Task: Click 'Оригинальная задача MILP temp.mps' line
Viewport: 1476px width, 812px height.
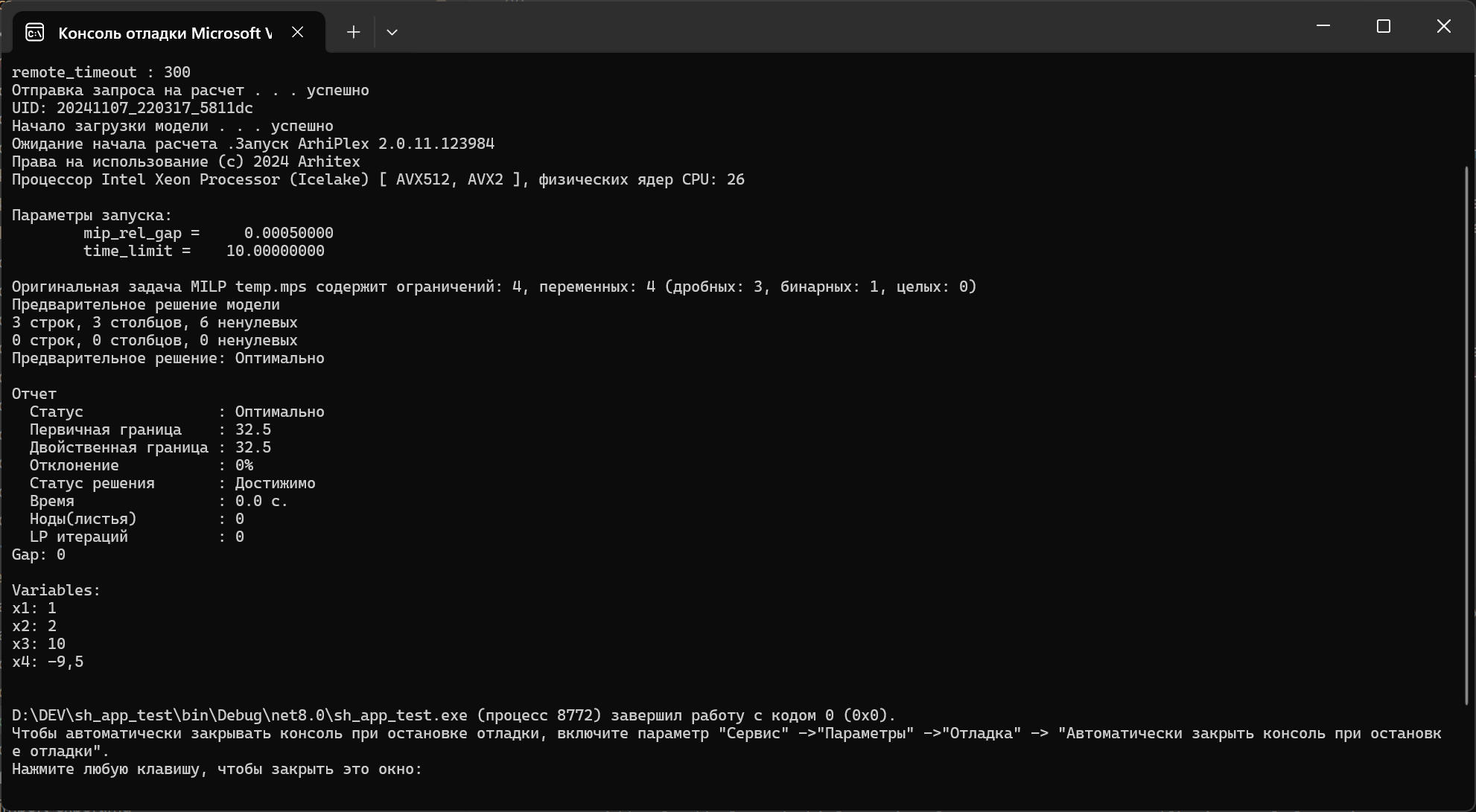Action: 494,287
